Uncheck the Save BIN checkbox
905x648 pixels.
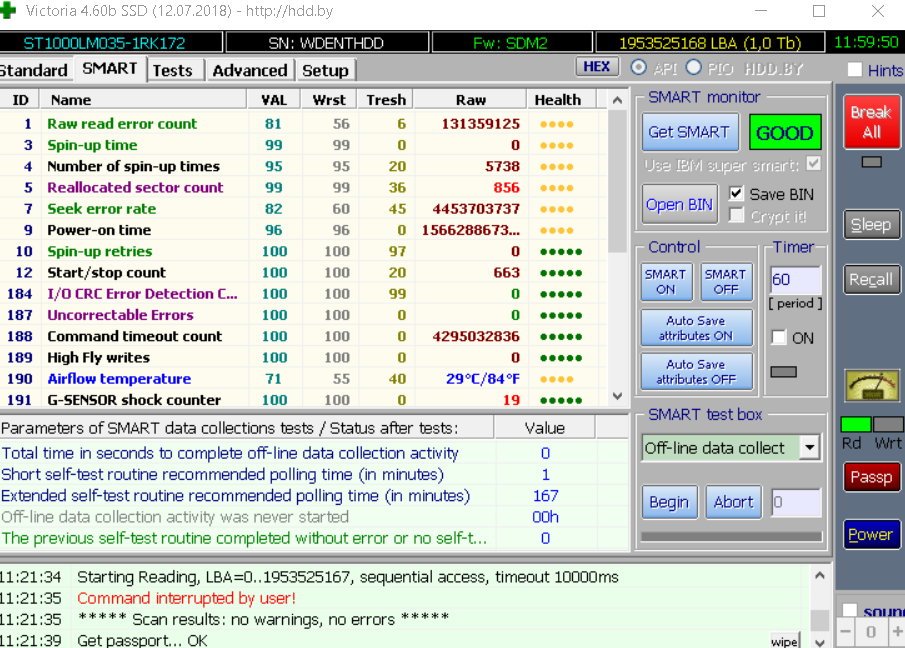point(737,194)
